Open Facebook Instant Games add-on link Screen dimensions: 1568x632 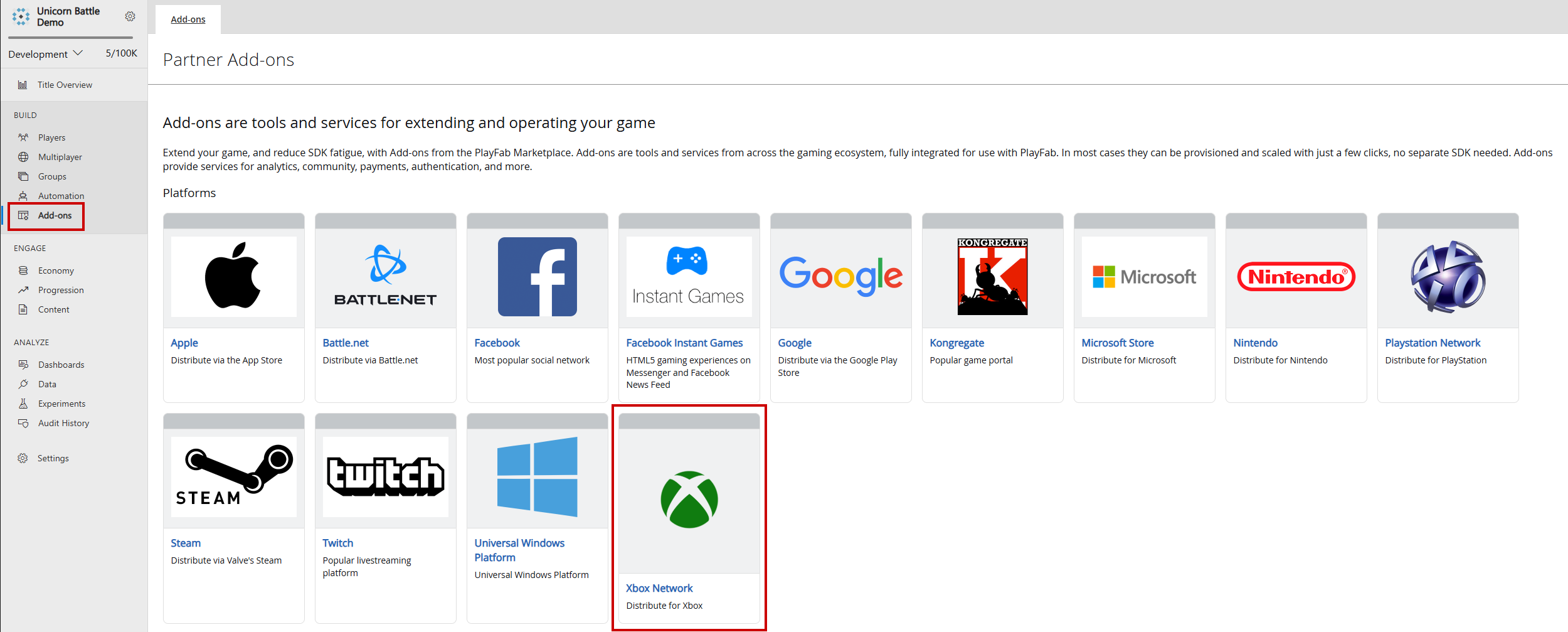(684, 343)
